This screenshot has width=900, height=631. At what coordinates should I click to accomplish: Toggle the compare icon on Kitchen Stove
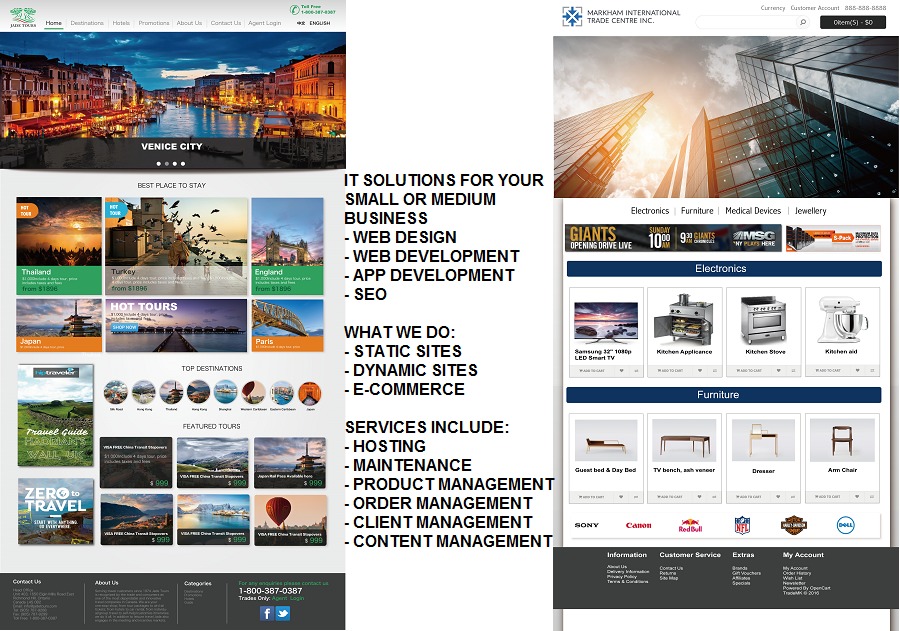[791, 370]
